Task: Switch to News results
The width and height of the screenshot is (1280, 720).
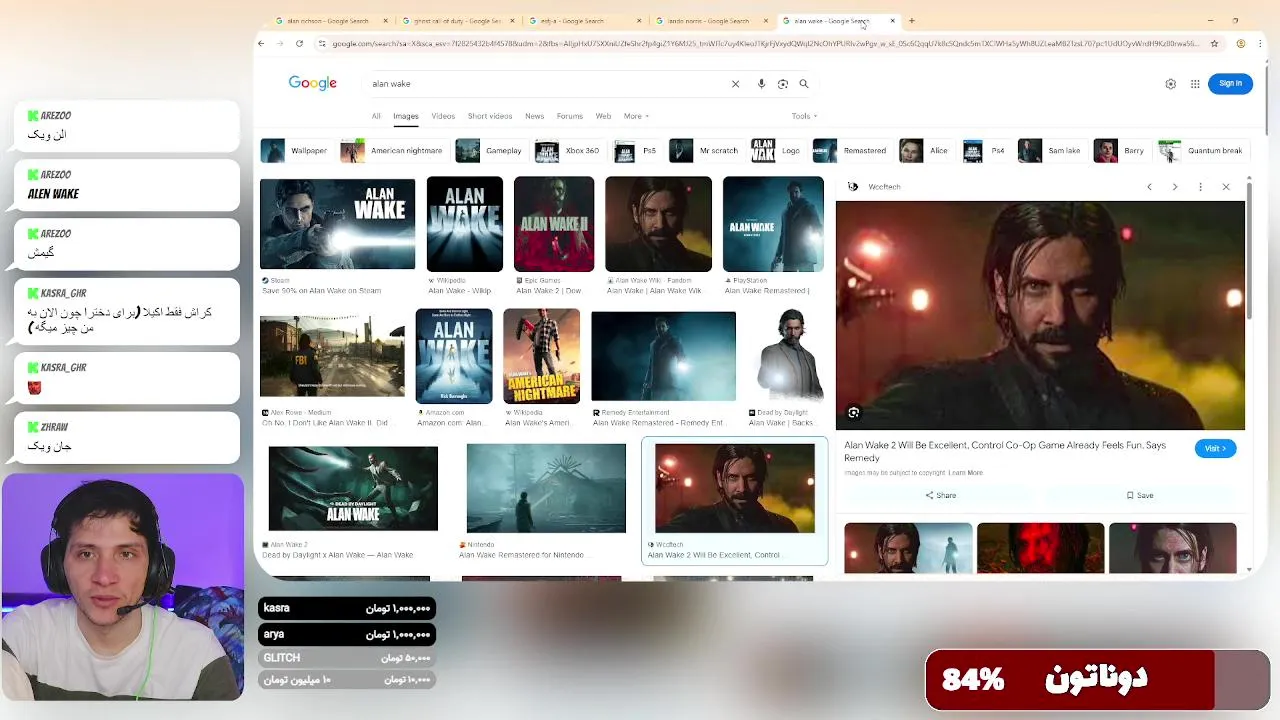Action: [x=534, y=116]
